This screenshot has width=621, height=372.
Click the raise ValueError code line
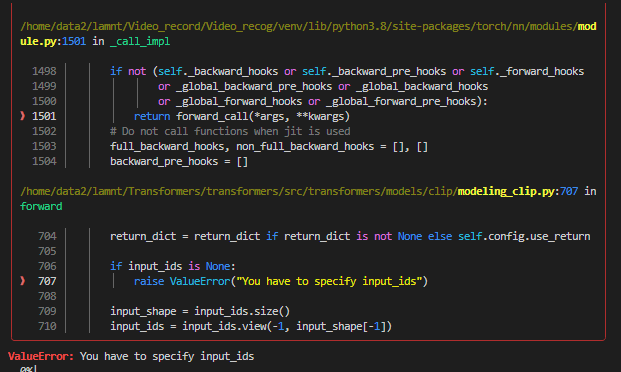(x=281, y=281)
